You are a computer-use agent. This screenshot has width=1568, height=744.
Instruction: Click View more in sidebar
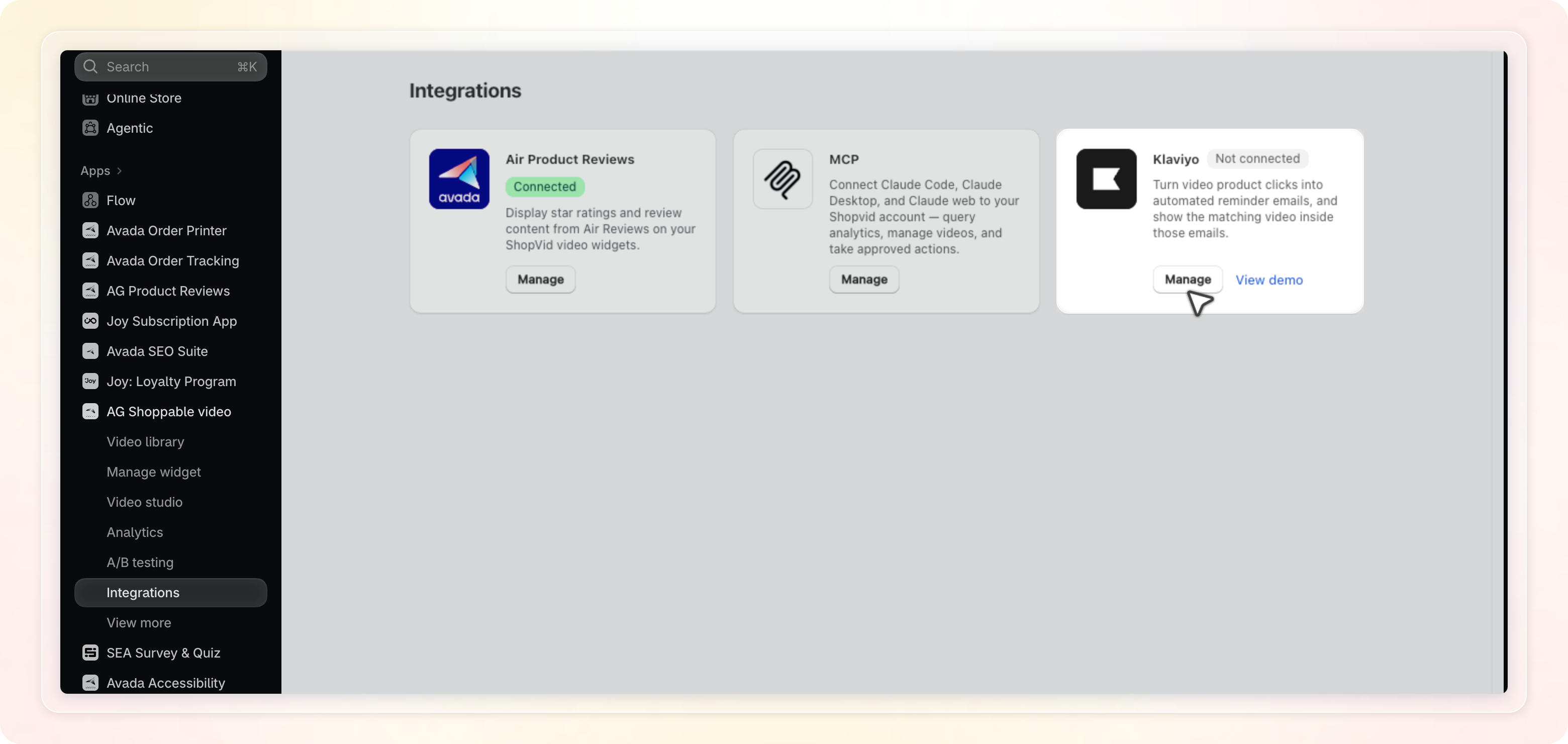click(139, 623)
